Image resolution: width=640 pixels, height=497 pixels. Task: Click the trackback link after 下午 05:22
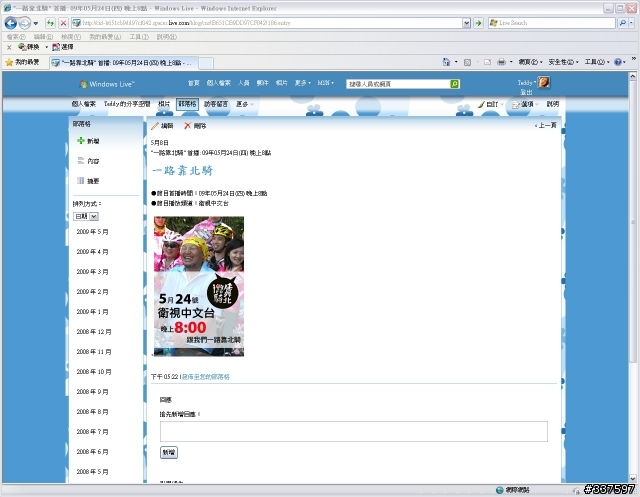click(206, 377)
